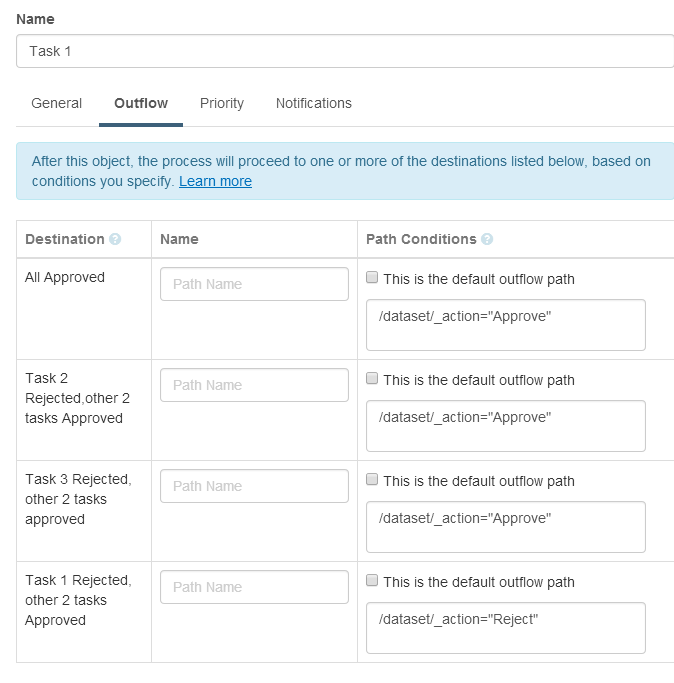674x683 pixels.
Task: Open the Priority tab
Action: [222, 103]
